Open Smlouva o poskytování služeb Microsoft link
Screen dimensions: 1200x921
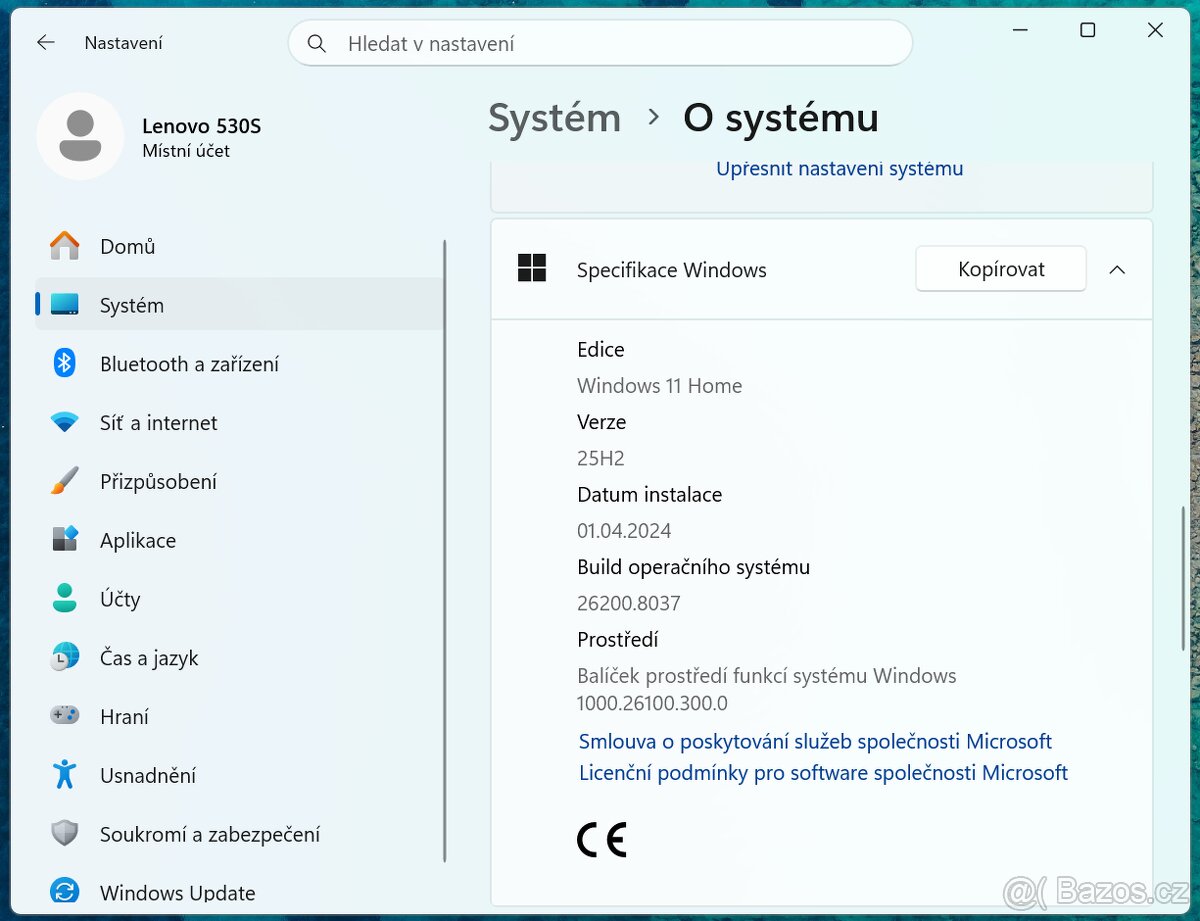815,741
